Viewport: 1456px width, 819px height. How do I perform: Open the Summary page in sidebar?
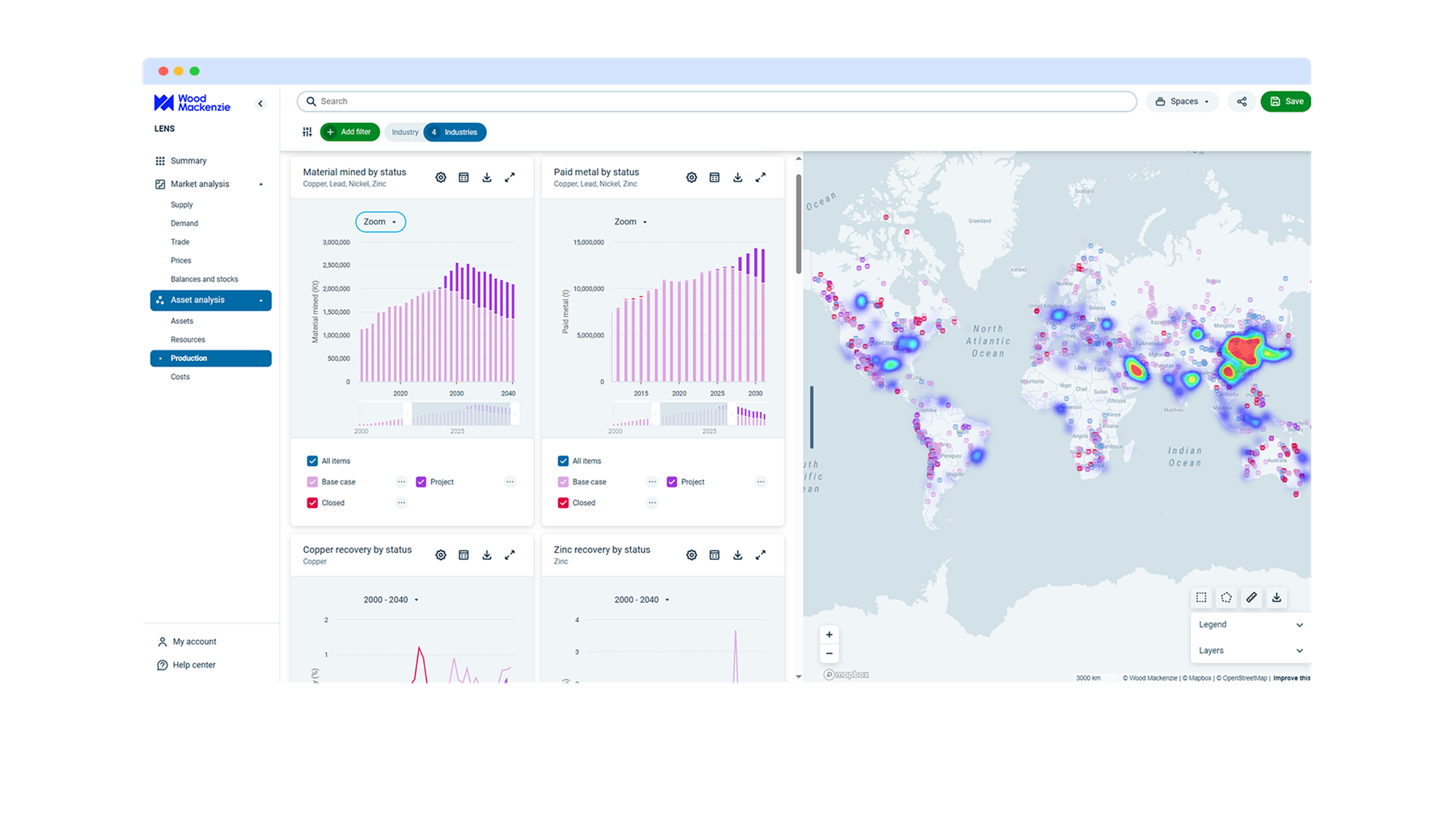pos(188,161)
